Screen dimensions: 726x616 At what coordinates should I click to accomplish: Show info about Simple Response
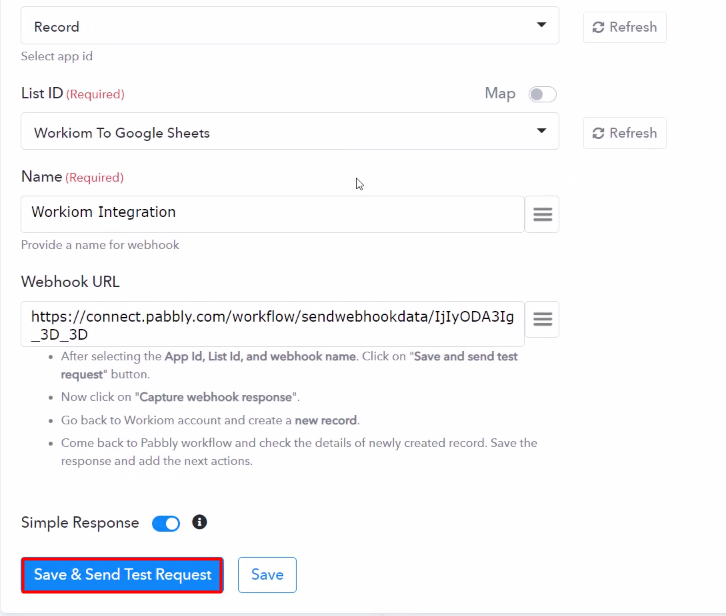[200, 522]
